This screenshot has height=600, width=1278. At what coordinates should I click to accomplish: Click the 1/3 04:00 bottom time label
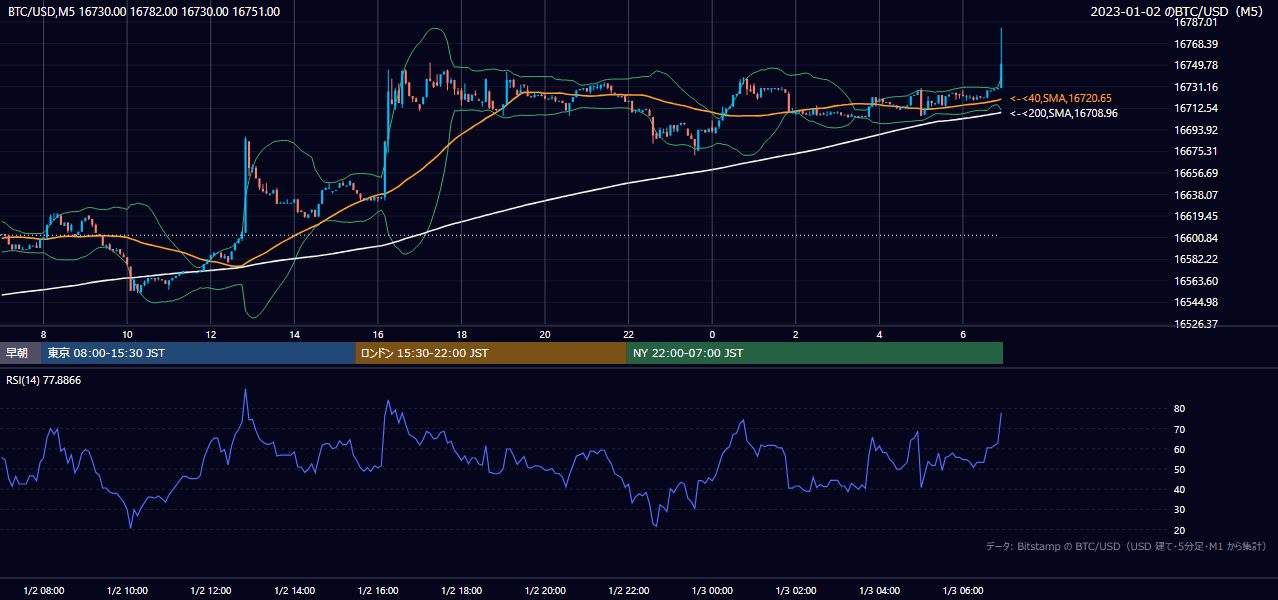pos(879,591)
